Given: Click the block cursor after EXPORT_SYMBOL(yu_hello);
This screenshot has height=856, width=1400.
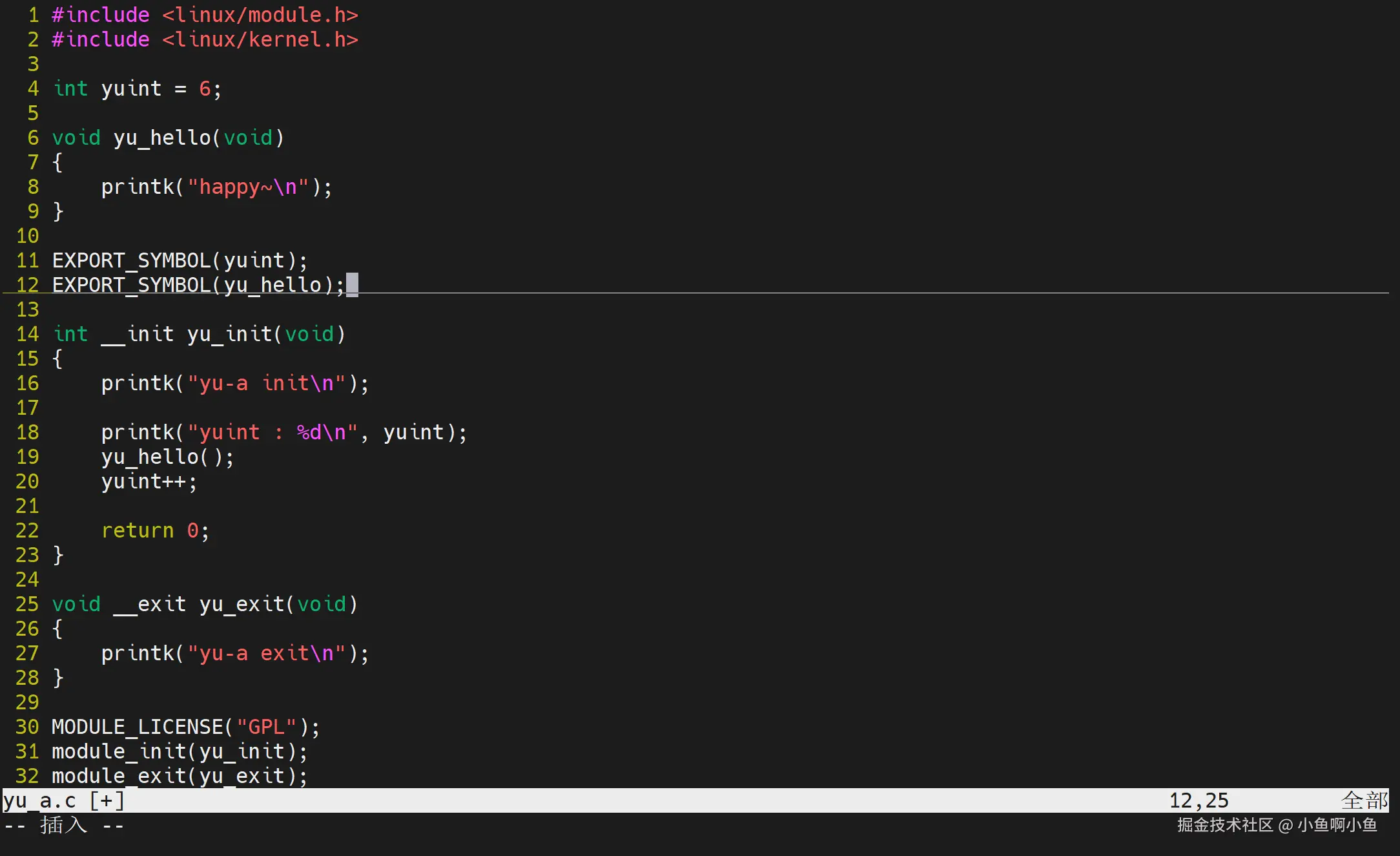Looking at the screenshot, I should [x=352, y=285].
